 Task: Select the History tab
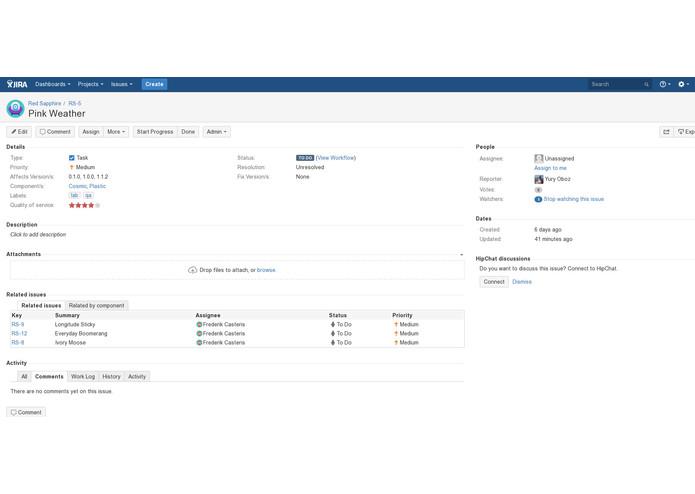111,376
